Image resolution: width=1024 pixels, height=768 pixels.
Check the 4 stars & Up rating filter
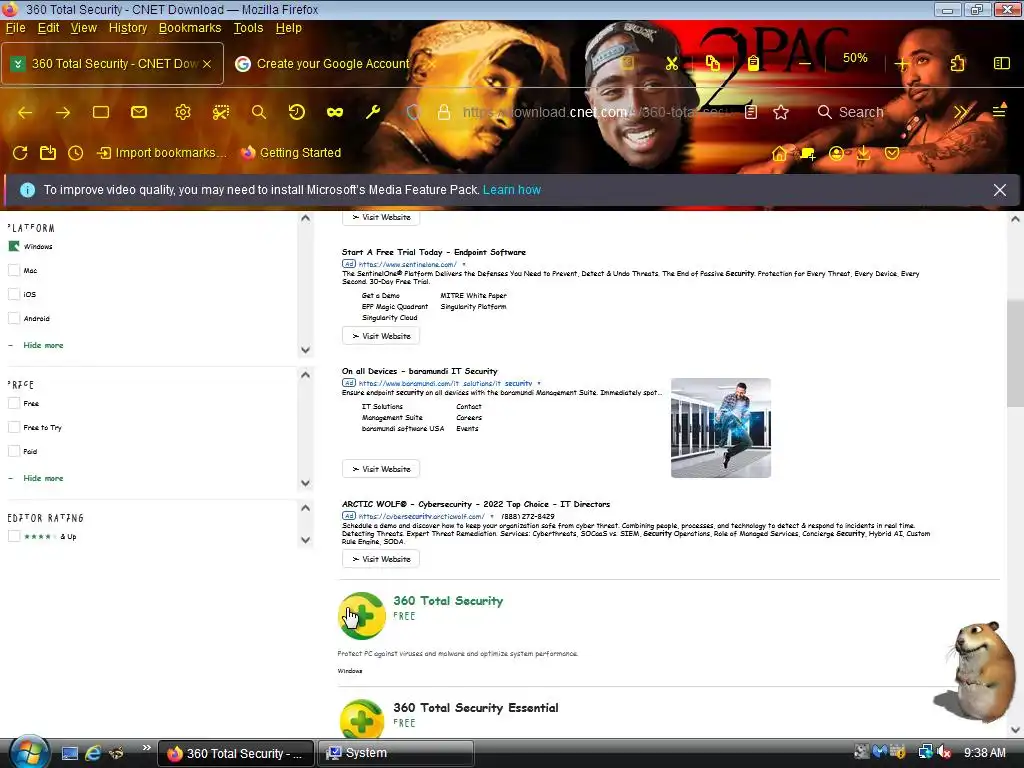14,537
